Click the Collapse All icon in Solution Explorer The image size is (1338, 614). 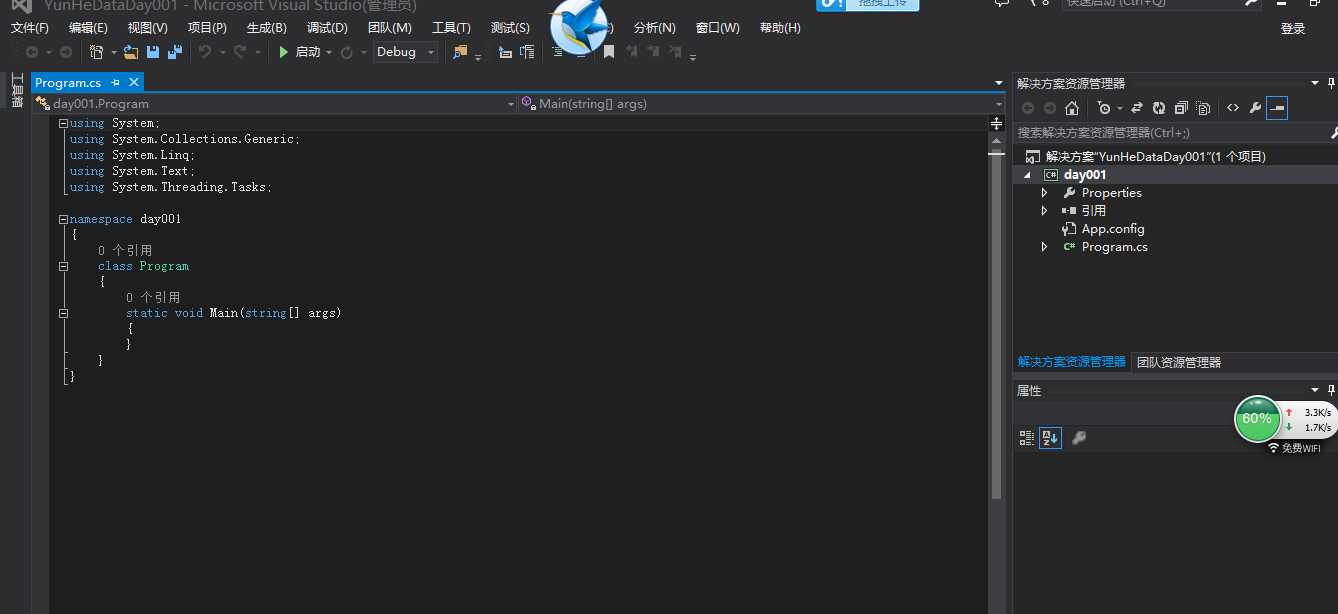tap(1181, 107)
